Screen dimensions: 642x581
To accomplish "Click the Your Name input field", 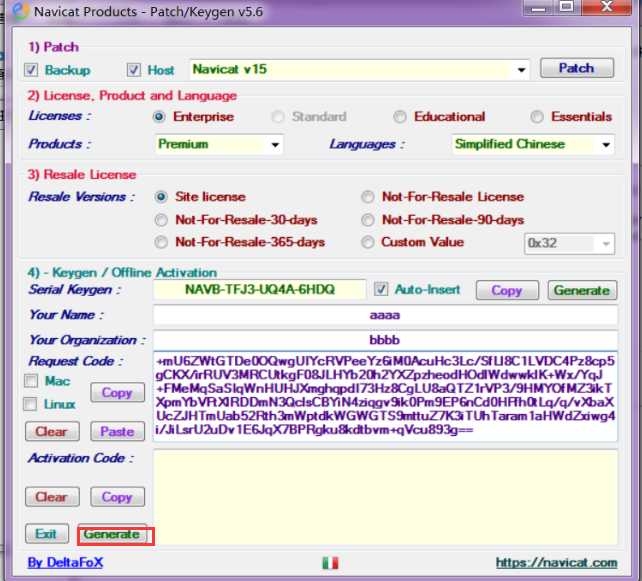I will pyautogui.click(x=385, y=315).
